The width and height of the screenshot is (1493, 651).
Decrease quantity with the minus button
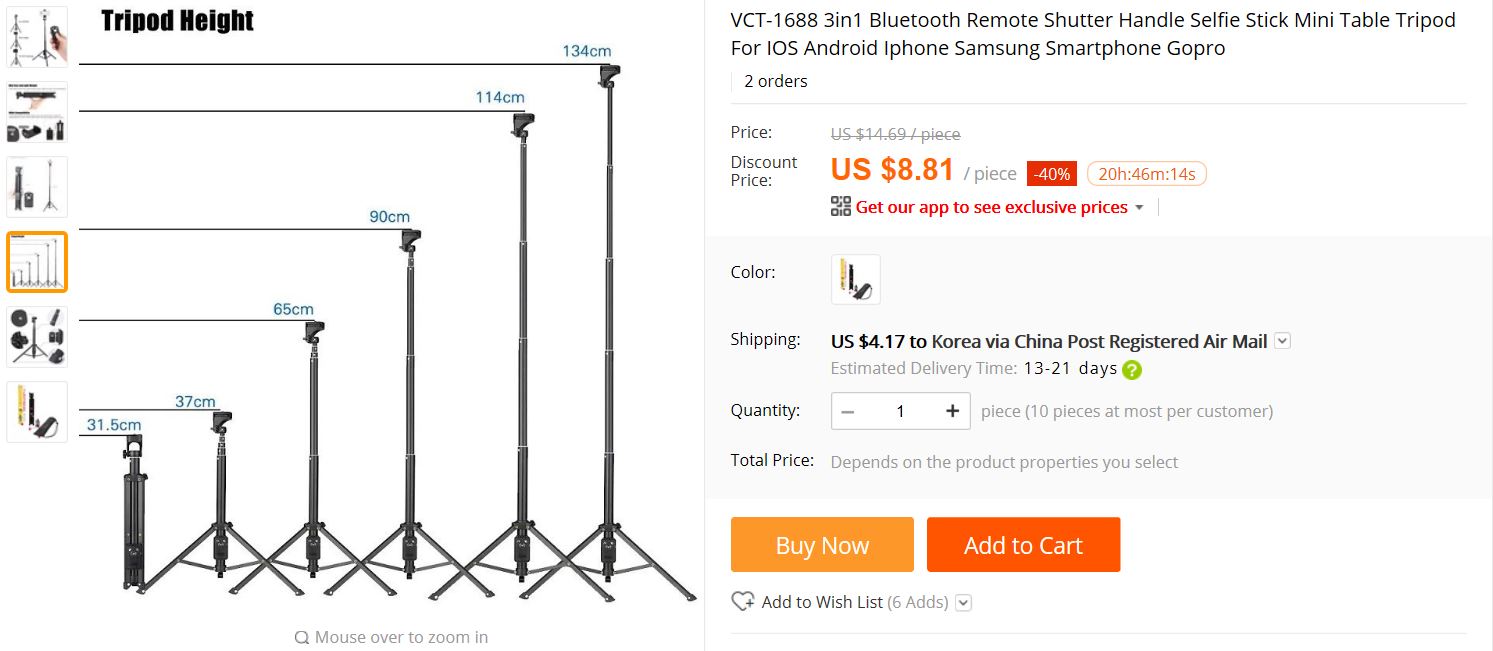(849, 411)
